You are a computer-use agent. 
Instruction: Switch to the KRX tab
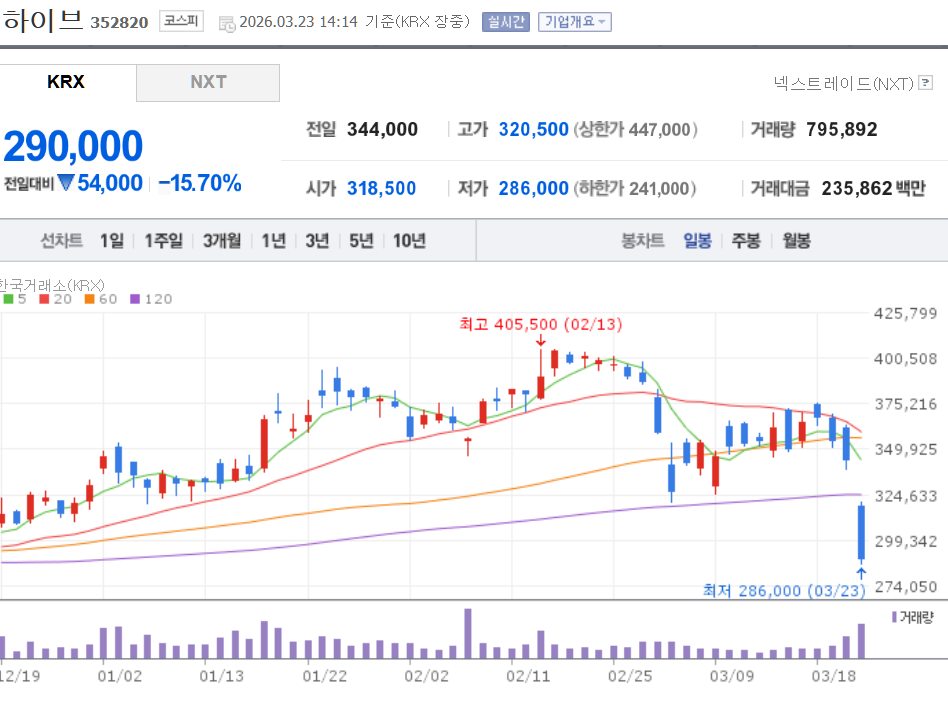click(66, 82)
